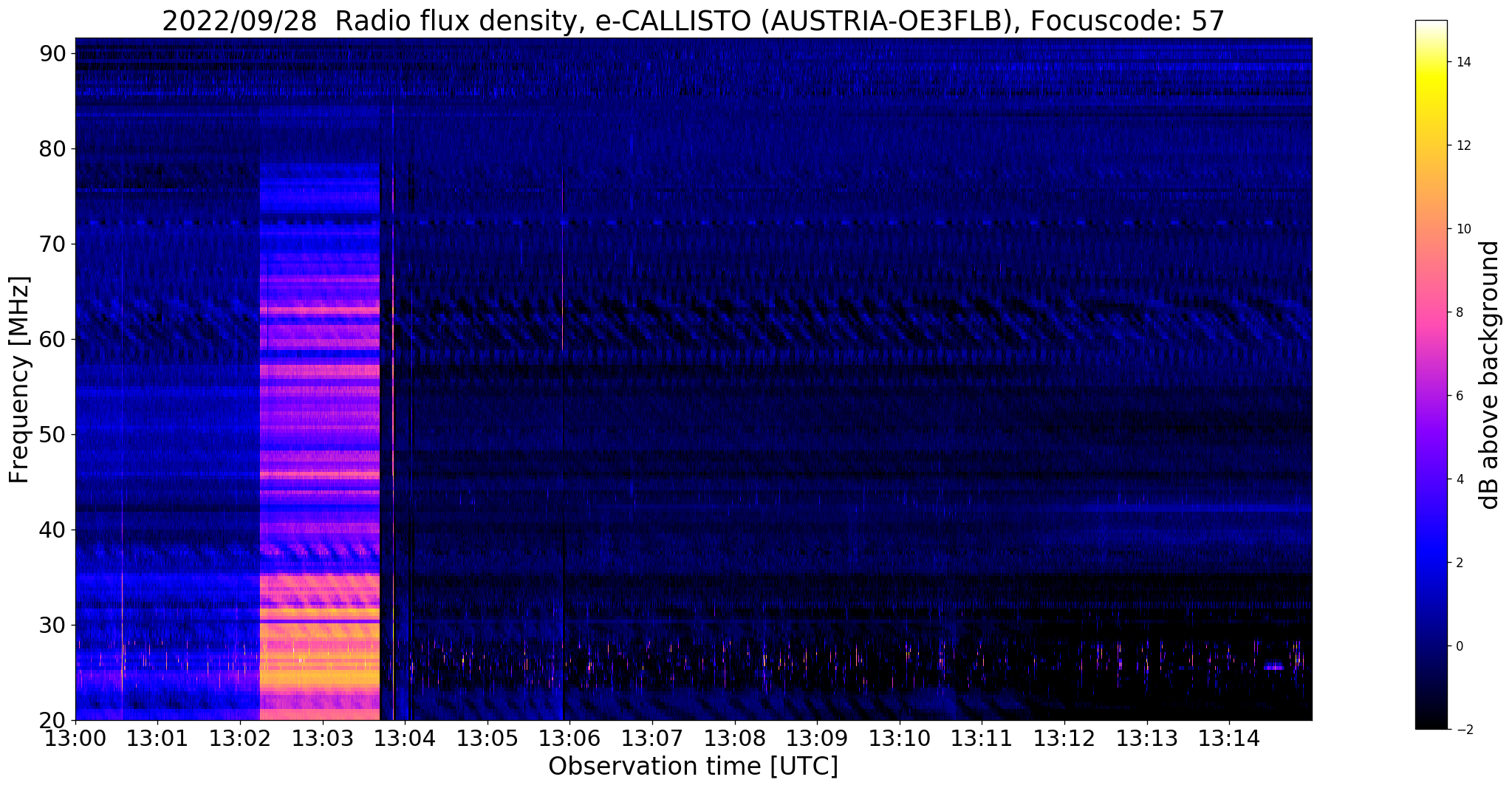Click the 13:14 time tick label
Screen dimensions: 1512x788
1230,737
